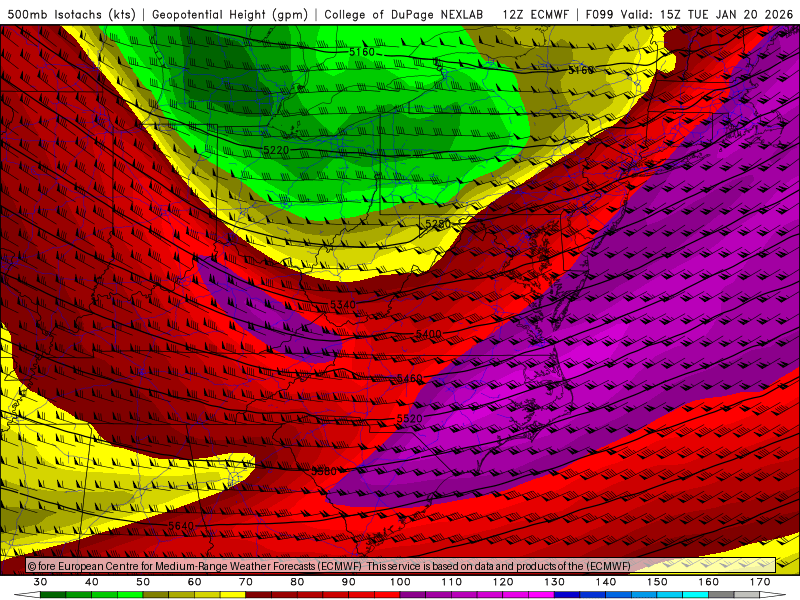
Task: Select the 5280 height contour label
Action: coord(438,224)
